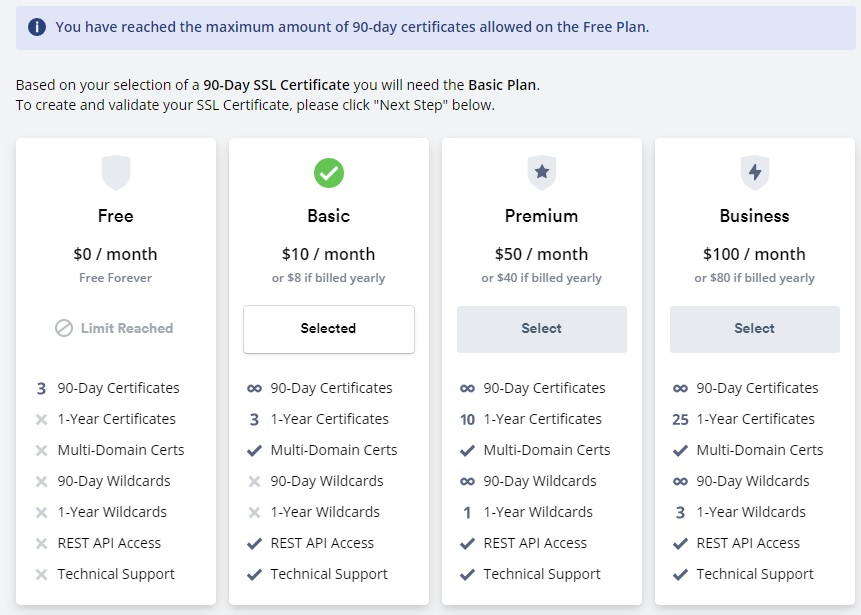Click the X icon beside Basic 1-Year Wildcards

pos(254,512)
